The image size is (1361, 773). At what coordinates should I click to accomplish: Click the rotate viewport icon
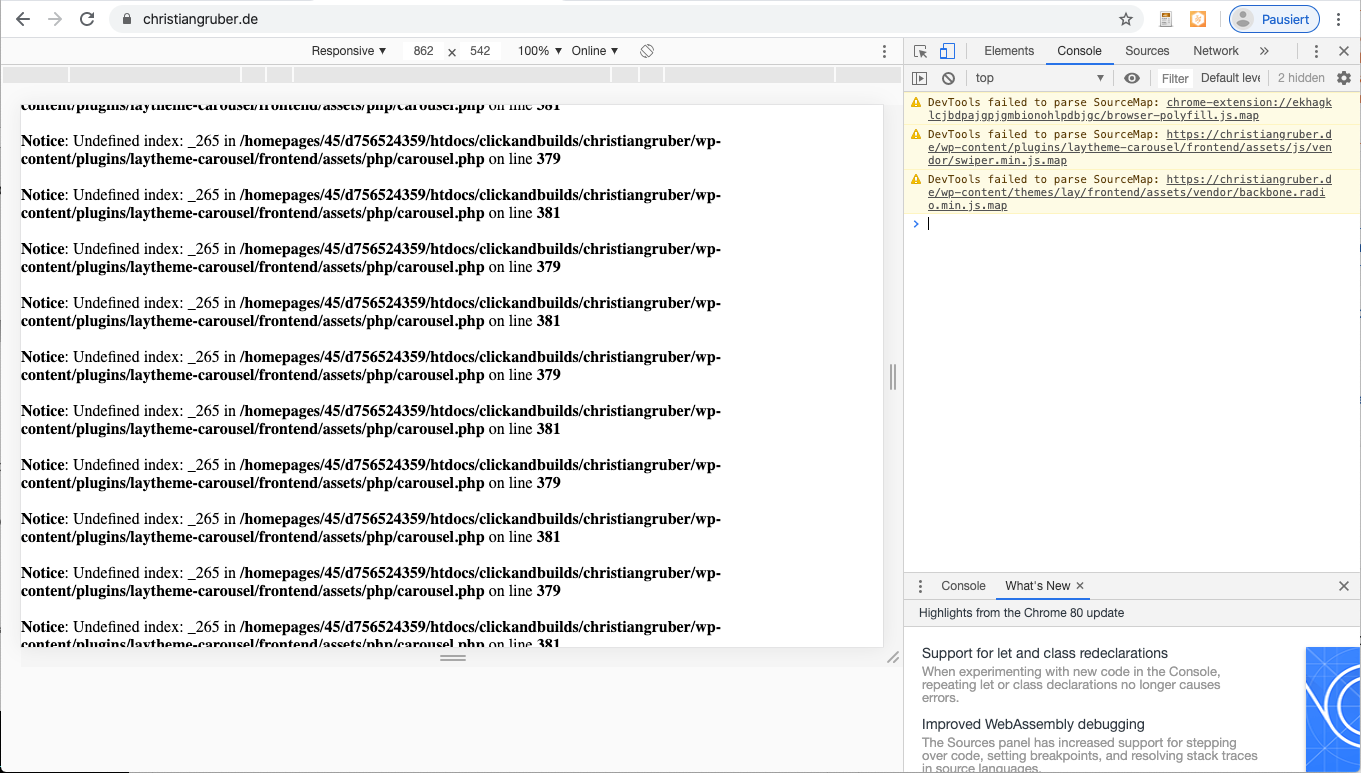point(647,51)
